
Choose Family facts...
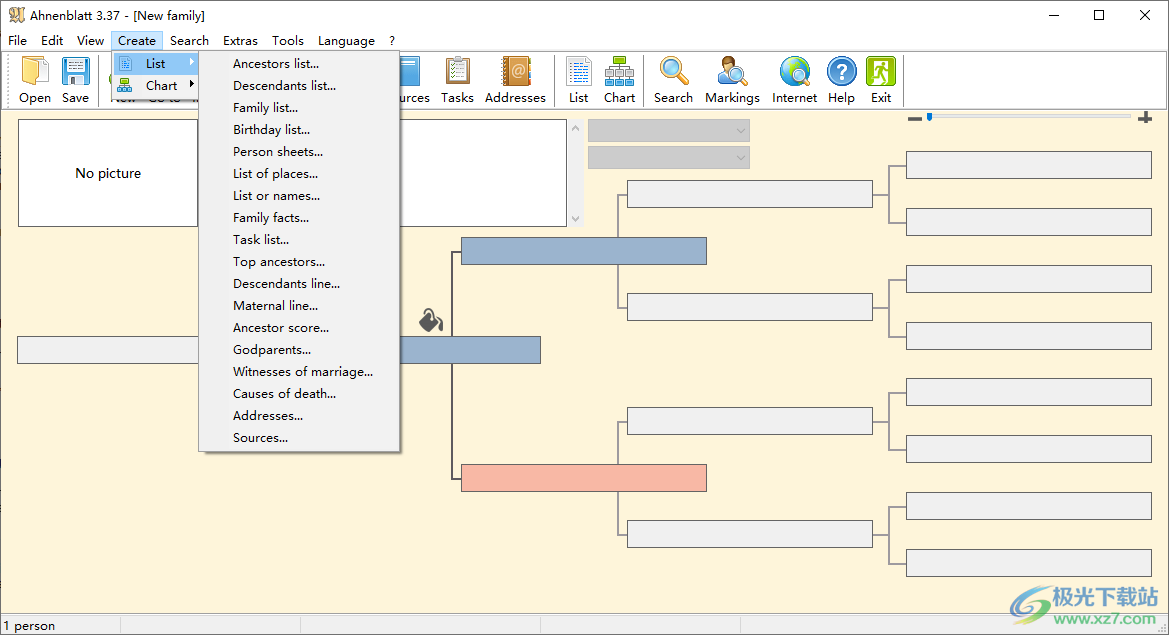point(271,218)
